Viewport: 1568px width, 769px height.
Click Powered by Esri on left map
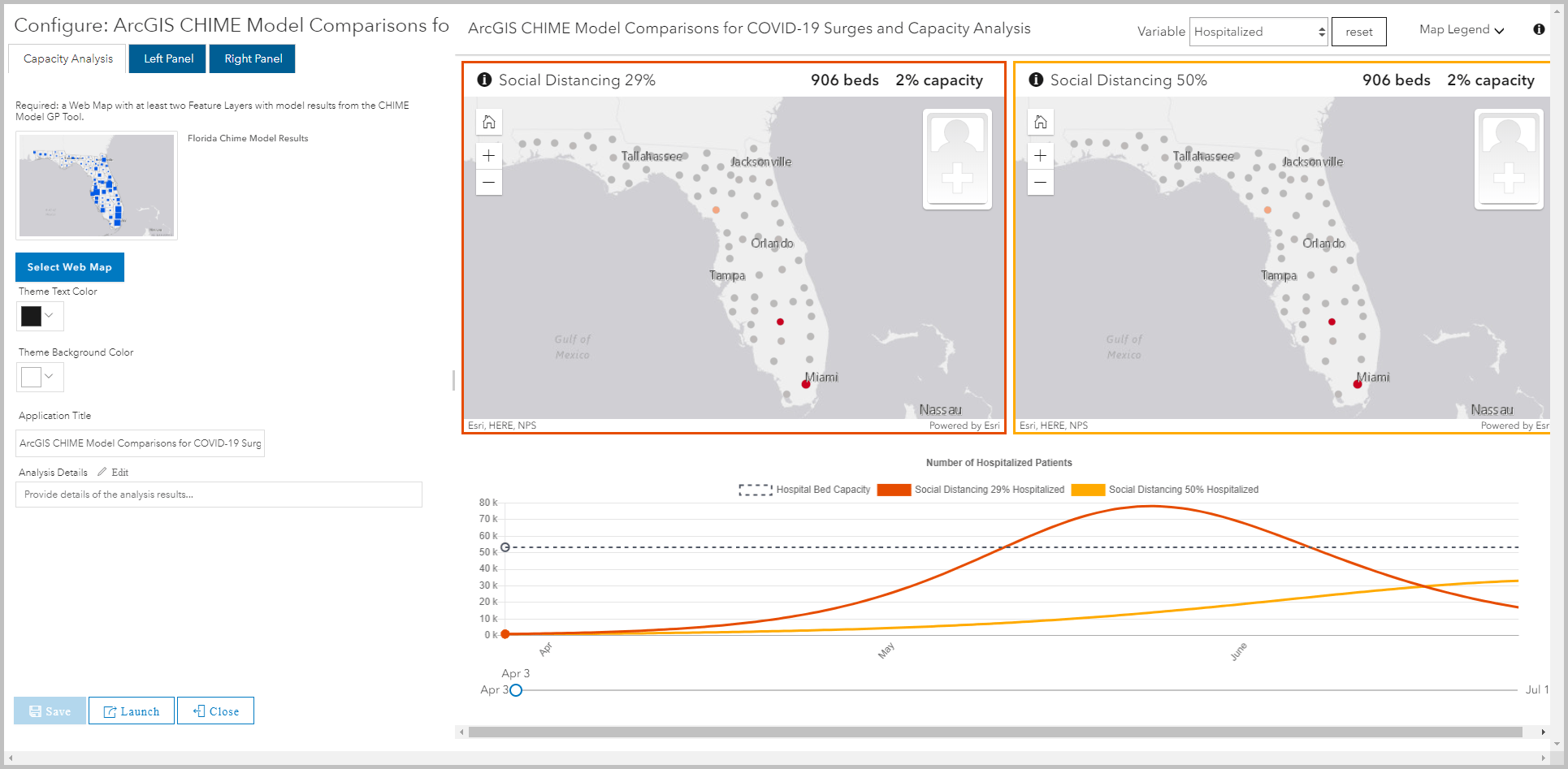pos(964,426)
